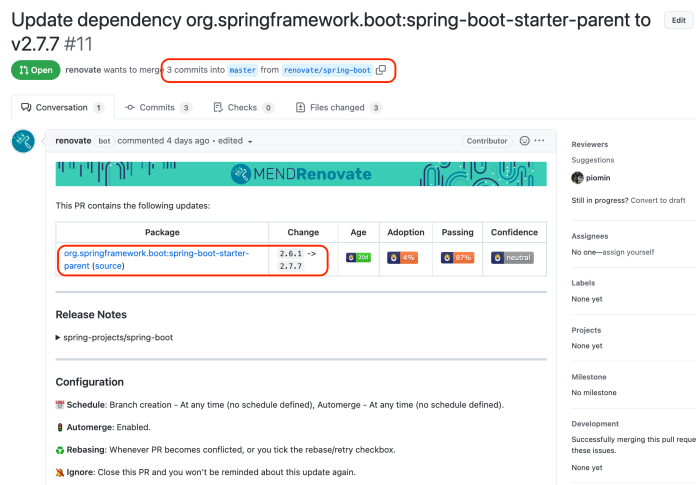Open the master branch link
Viewport: 696px width, 485px height.
click(242, 70)
